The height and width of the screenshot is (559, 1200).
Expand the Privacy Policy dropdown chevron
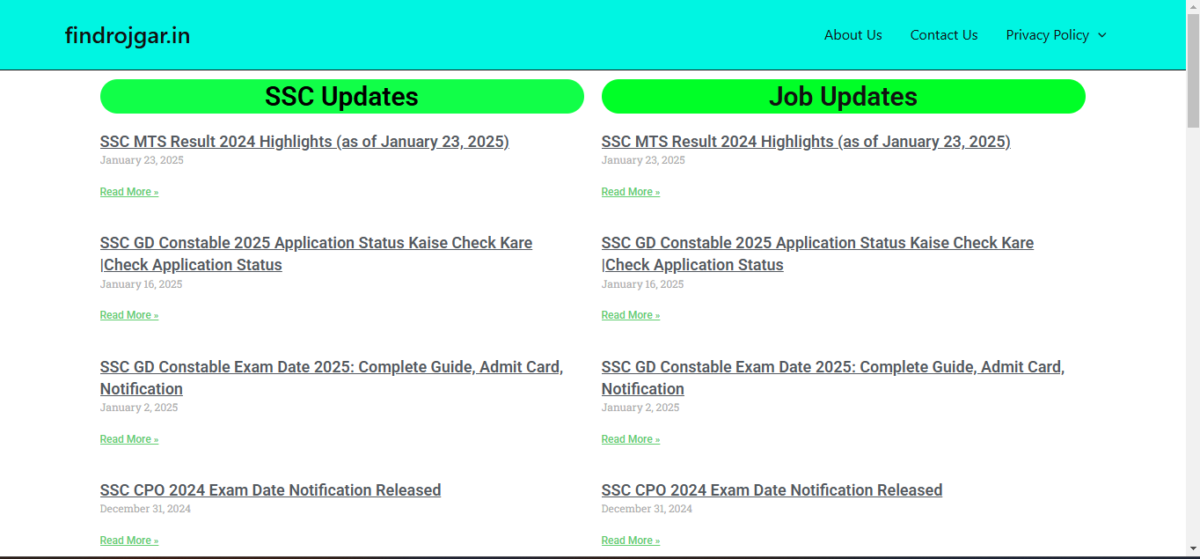coord(1102,35)
